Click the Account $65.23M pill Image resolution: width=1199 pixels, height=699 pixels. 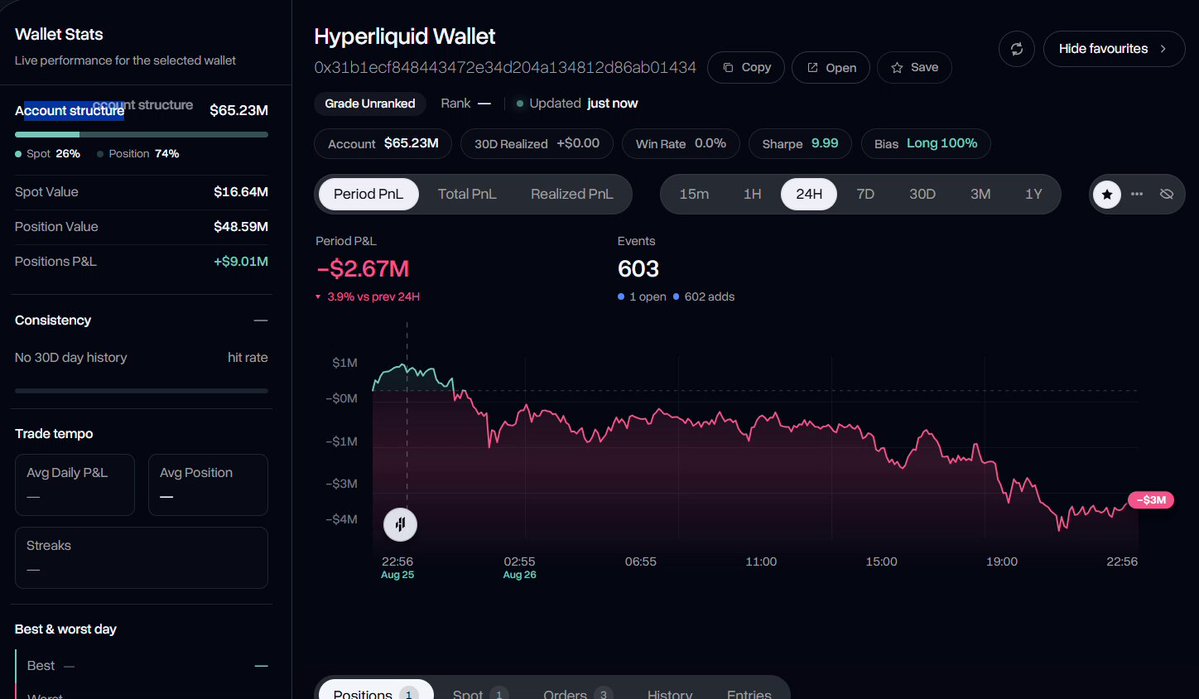(383, 144)
